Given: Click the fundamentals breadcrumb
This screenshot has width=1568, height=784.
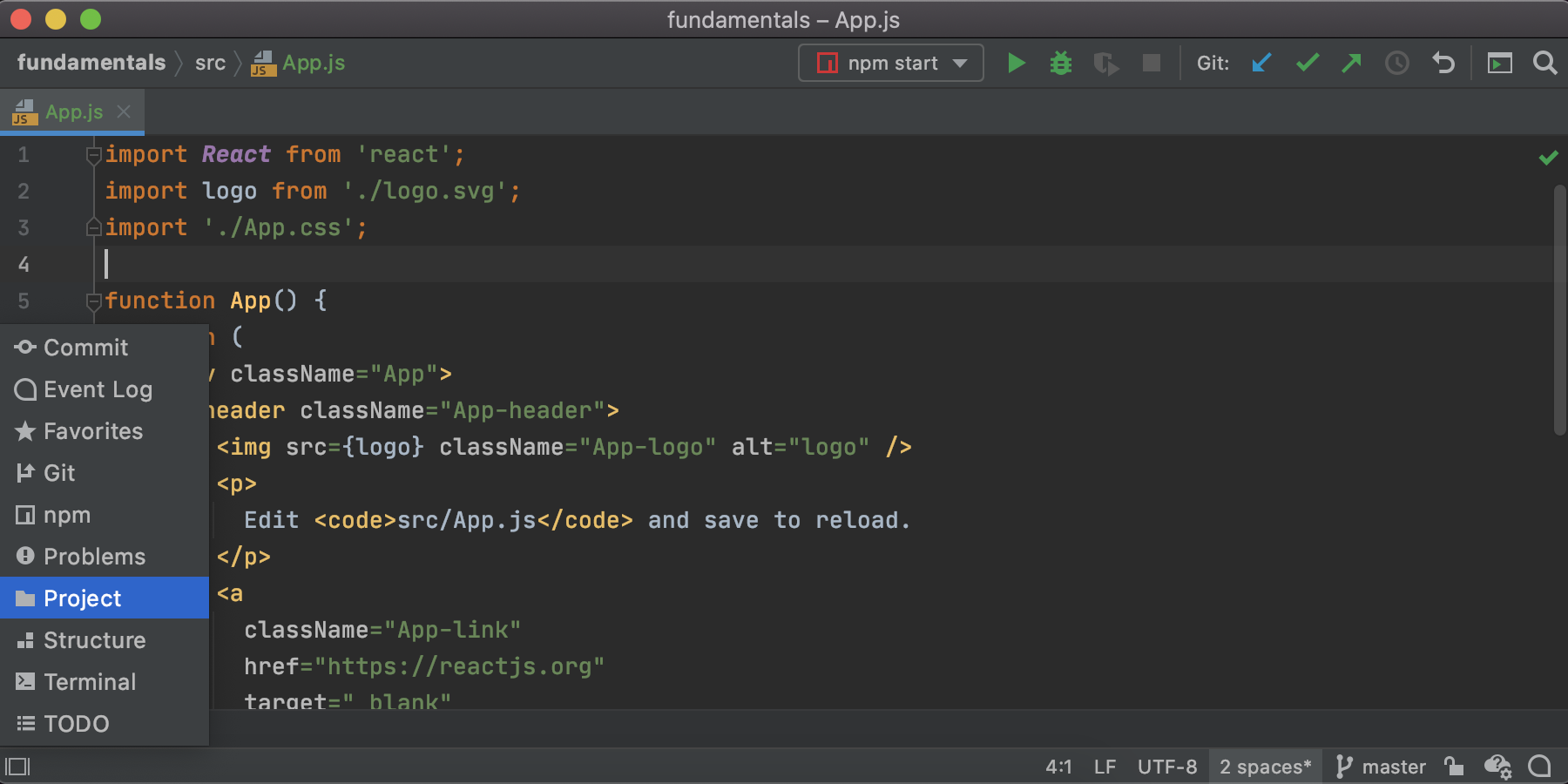Looking at the screenshot, I should pyautogui.click(x=91, y=62).
